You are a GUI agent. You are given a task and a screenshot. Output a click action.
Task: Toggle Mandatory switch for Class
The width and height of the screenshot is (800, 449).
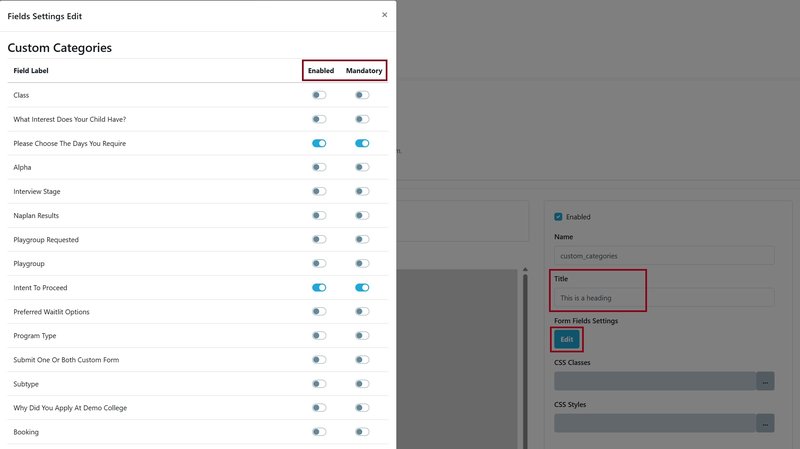(x=362, y=95)
